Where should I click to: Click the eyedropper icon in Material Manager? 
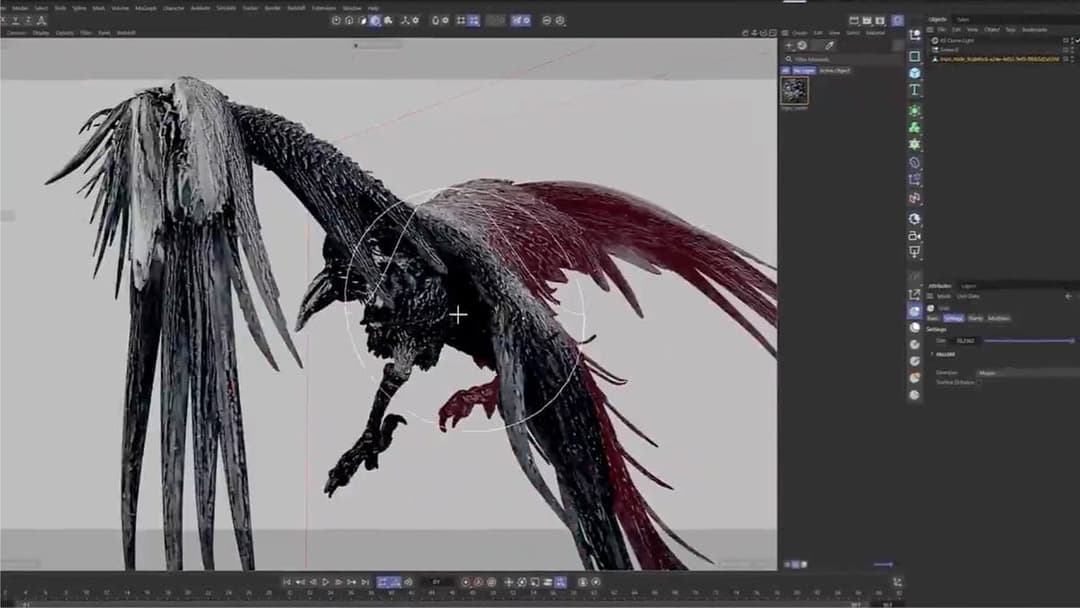coord(829,45)
